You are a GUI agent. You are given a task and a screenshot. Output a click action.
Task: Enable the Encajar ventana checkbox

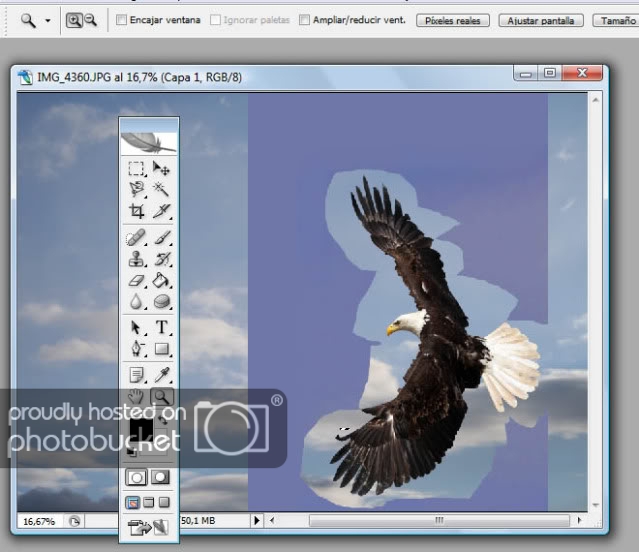(x=122, y=20)
